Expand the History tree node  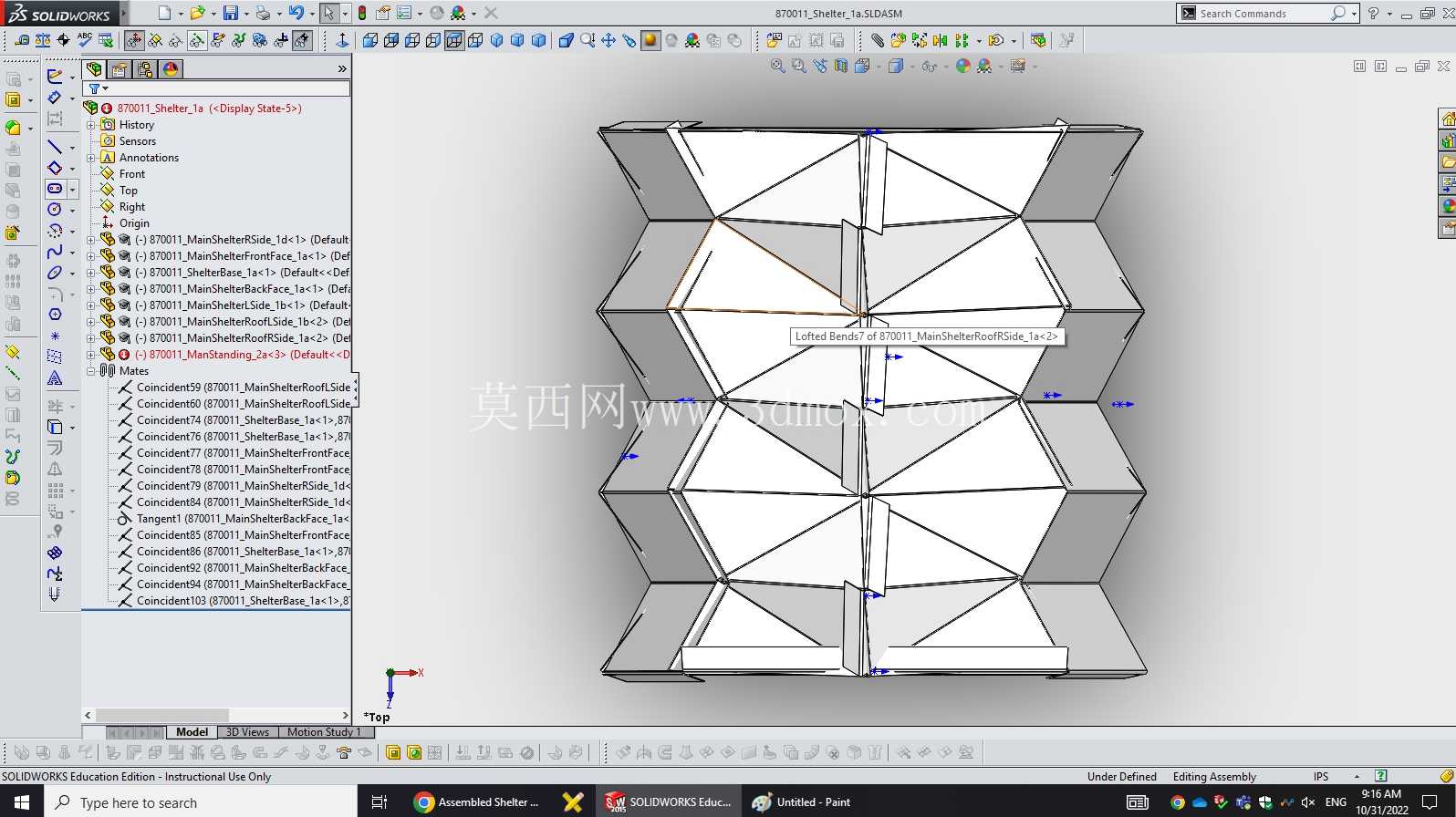[x=90, y=125]
